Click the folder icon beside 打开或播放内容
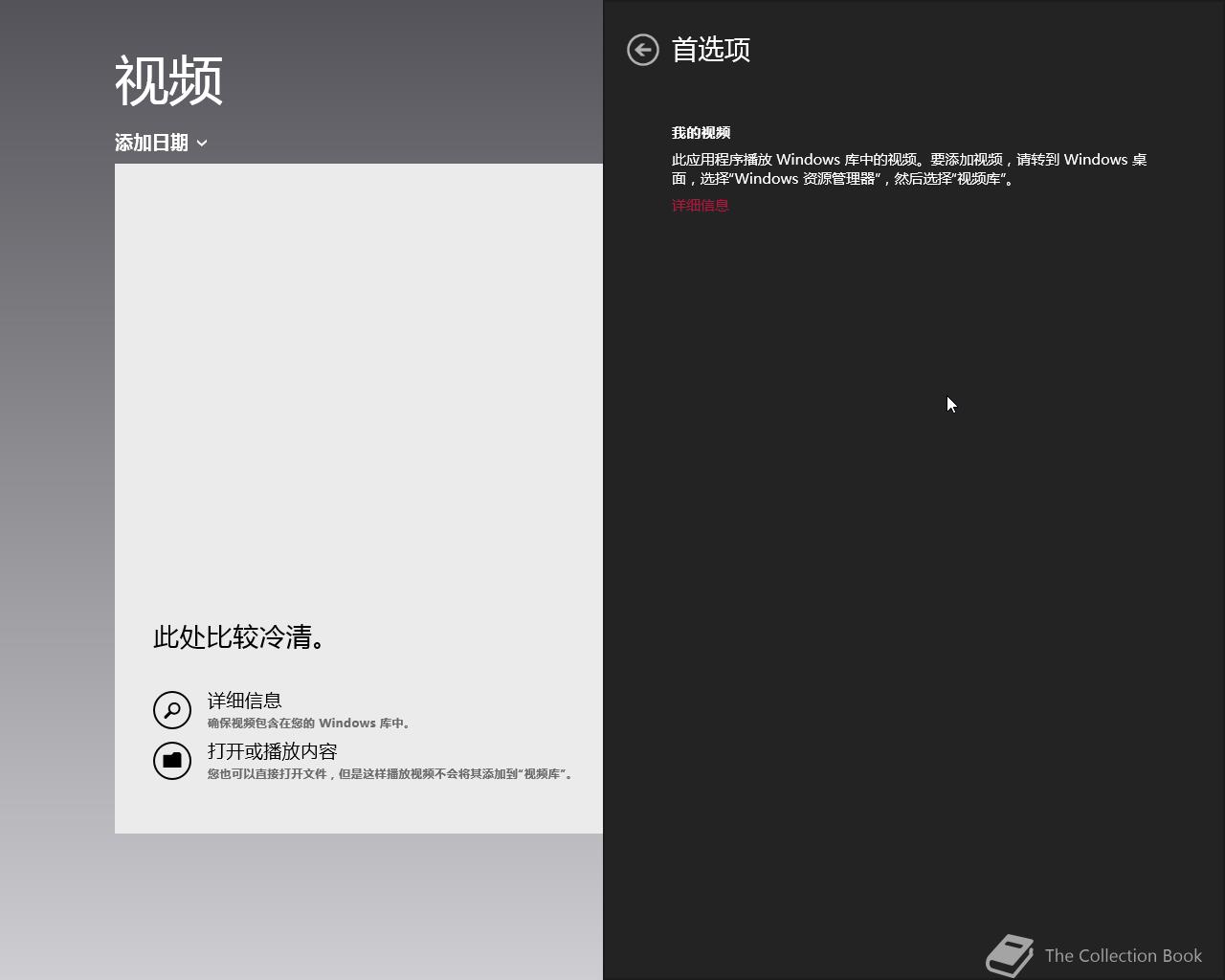 172,761
